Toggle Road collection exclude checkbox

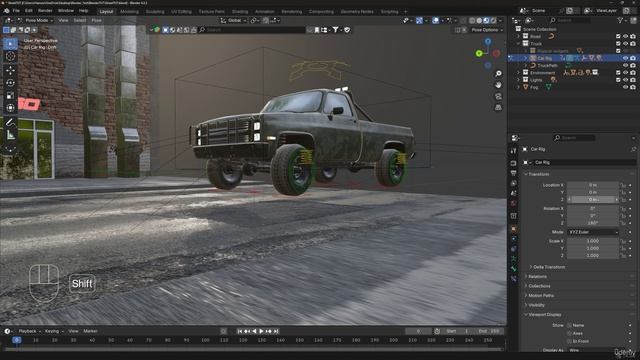point(618,36)
